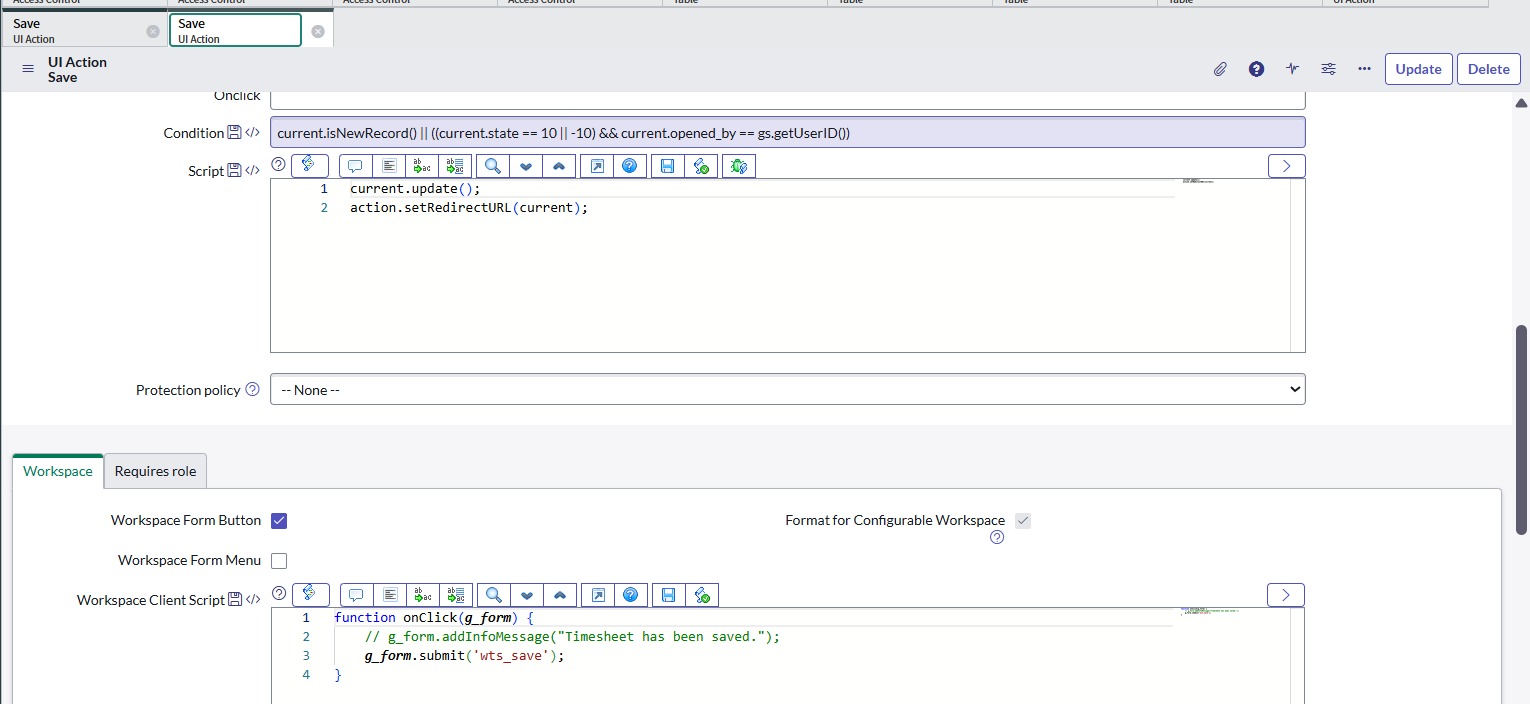Click into the Condition input field
Image resolution: width=1530 pixels, height=704 pixels.
(x=787, y=133)
